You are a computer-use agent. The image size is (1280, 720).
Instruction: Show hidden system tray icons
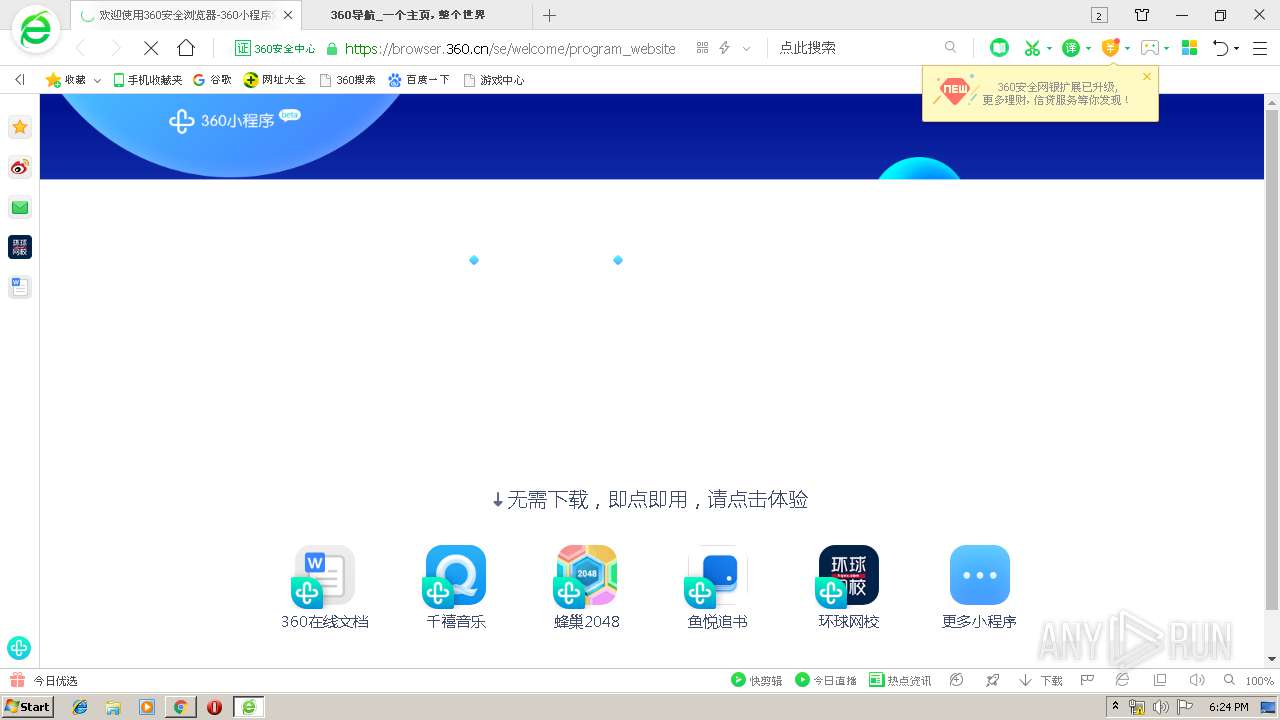click(1116, 706)
